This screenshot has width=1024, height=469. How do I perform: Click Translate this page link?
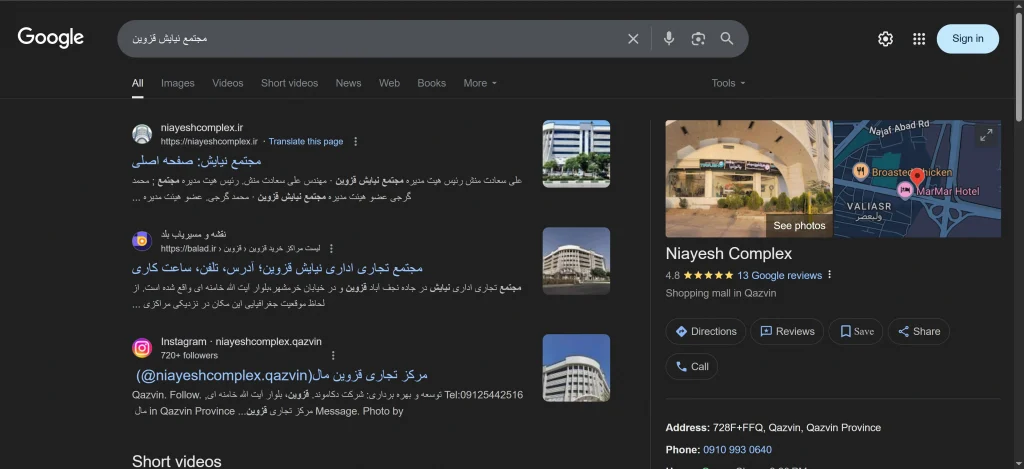click(306, 142)
